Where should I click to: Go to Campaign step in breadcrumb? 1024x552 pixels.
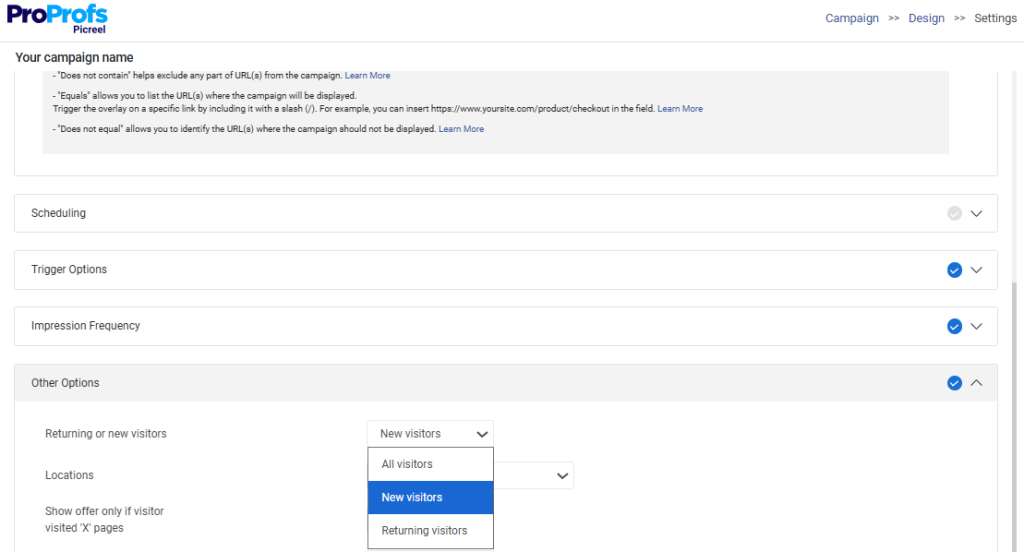point(852,18)
